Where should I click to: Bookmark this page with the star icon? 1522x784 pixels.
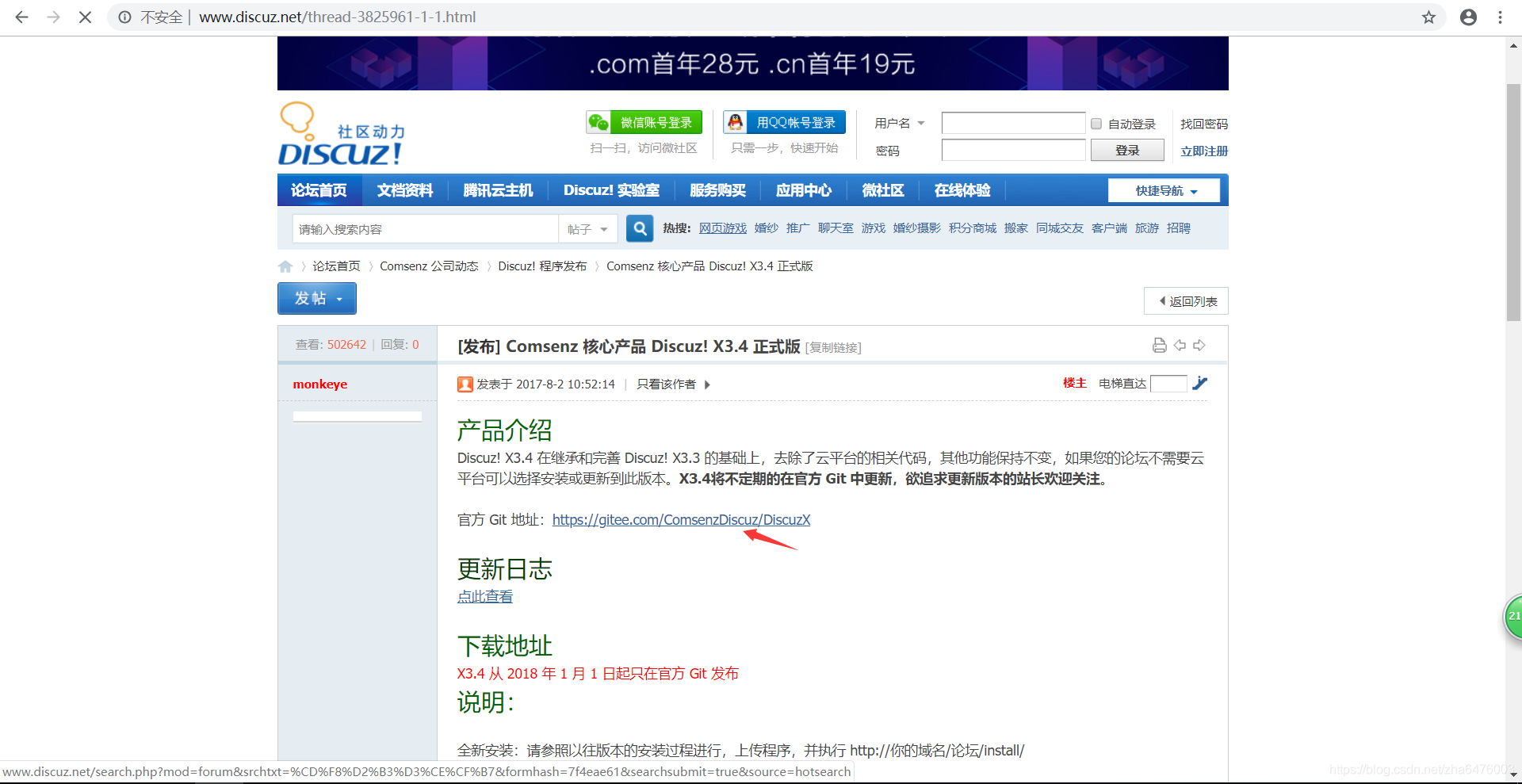coord(1428,17)
